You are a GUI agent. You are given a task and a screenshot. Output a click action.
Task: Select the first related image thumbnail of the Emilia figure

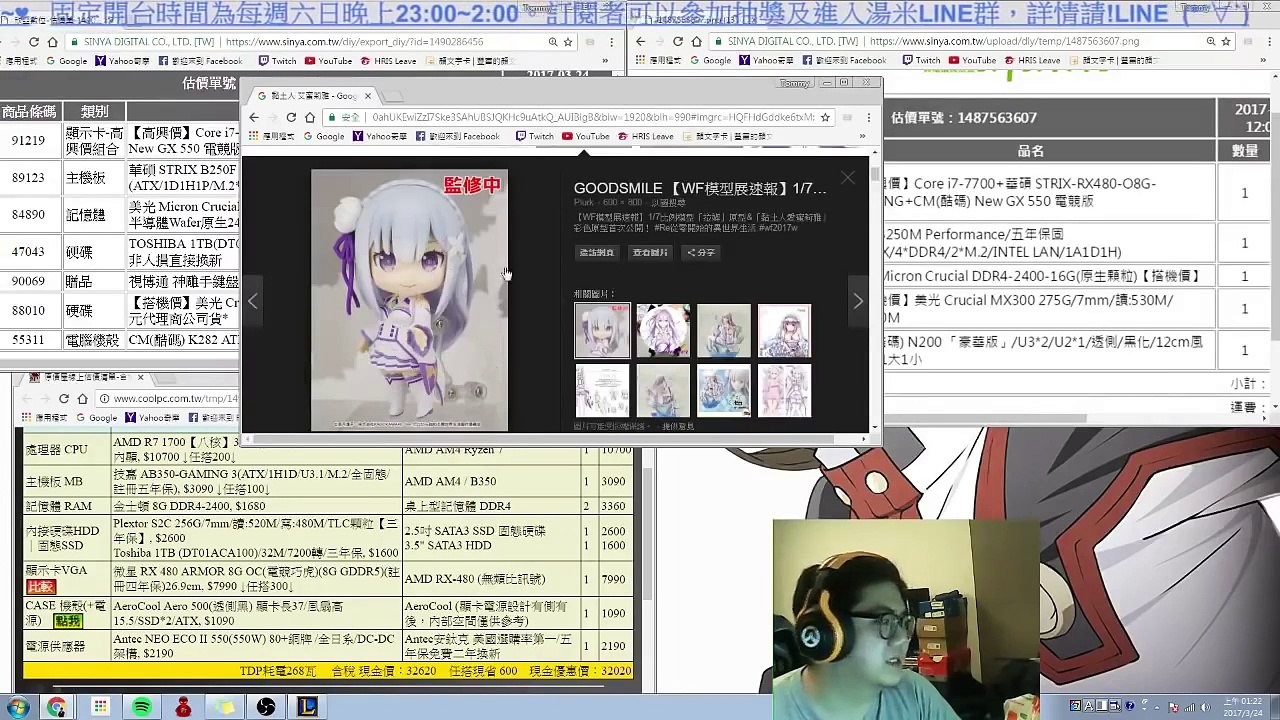click(x=602, y=331)
